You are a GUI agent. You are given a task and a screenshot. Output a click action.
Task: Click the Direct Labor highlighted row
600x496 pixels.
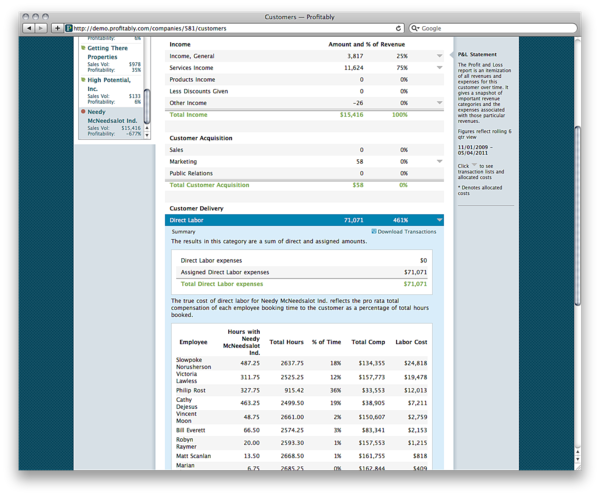304,220
